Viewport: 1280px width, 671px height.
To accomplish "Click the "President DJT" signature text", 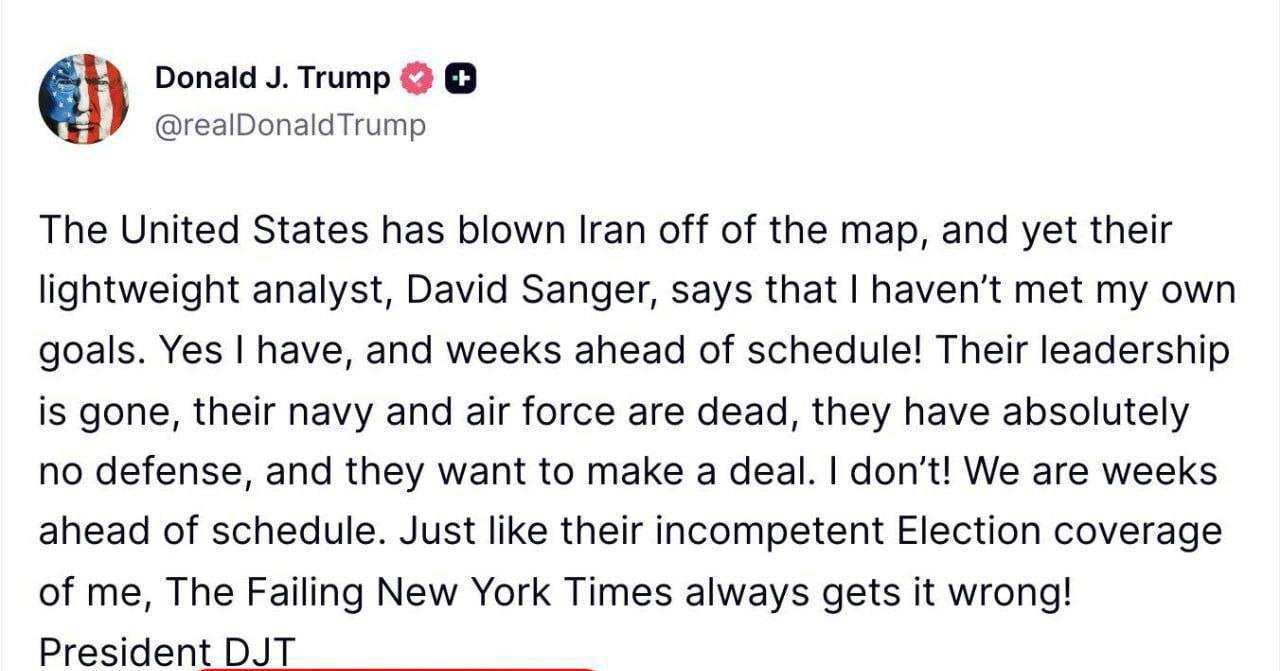I will pyautogui.click(x=167, y=653).
